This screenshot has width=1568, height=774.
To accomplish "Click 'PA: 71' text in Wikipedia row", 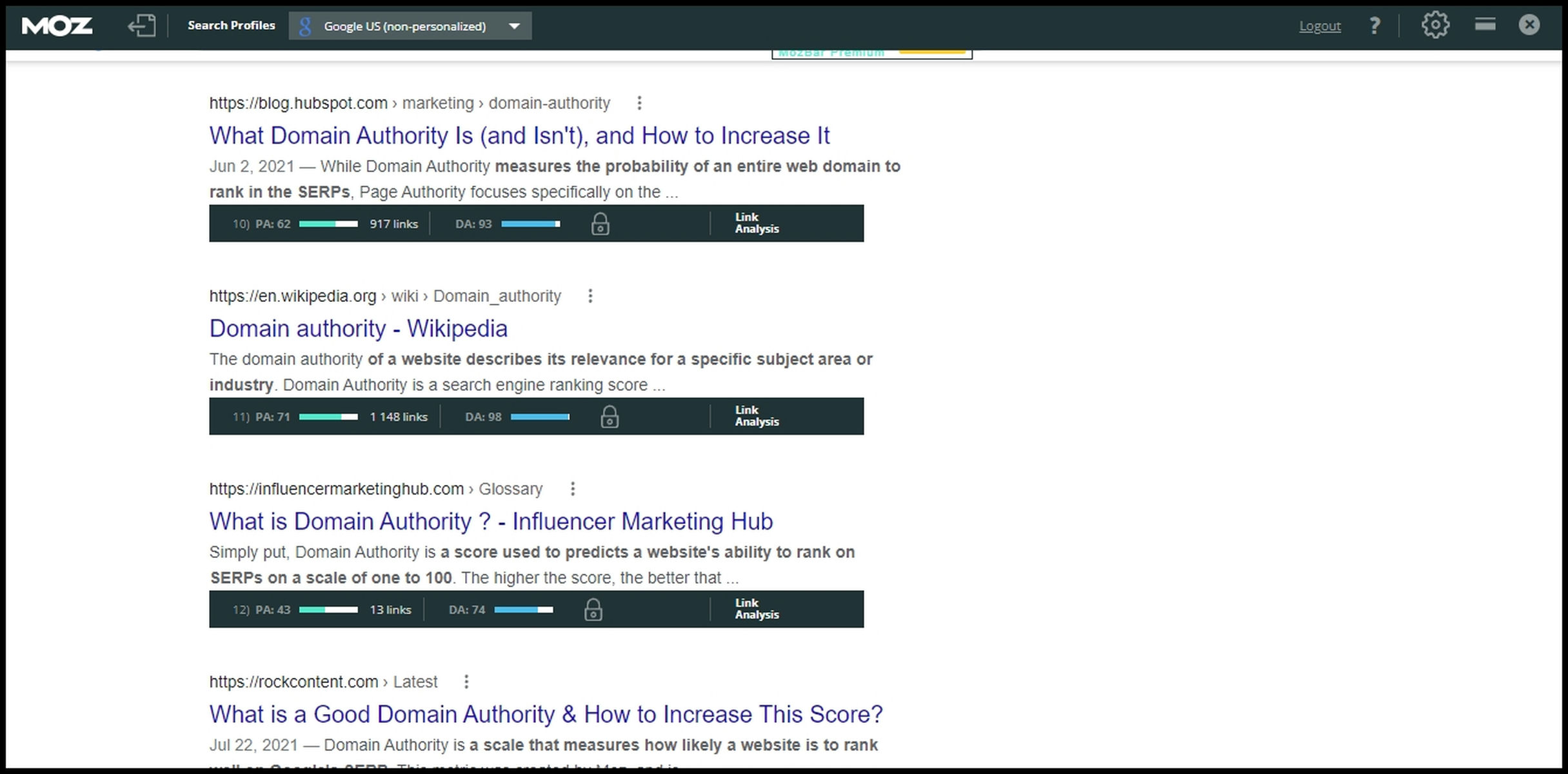I will 273,417.
